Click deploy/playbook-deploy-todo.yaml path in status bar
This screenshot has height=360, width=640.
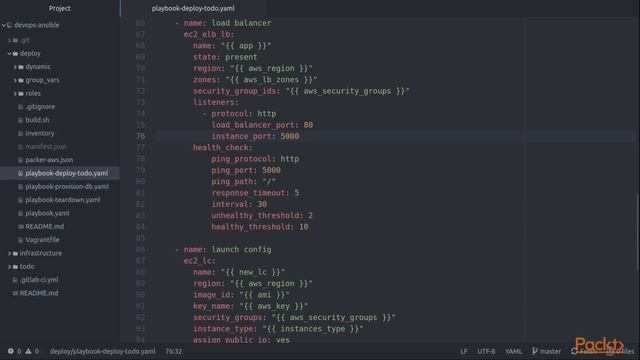[x=102, y=351]
